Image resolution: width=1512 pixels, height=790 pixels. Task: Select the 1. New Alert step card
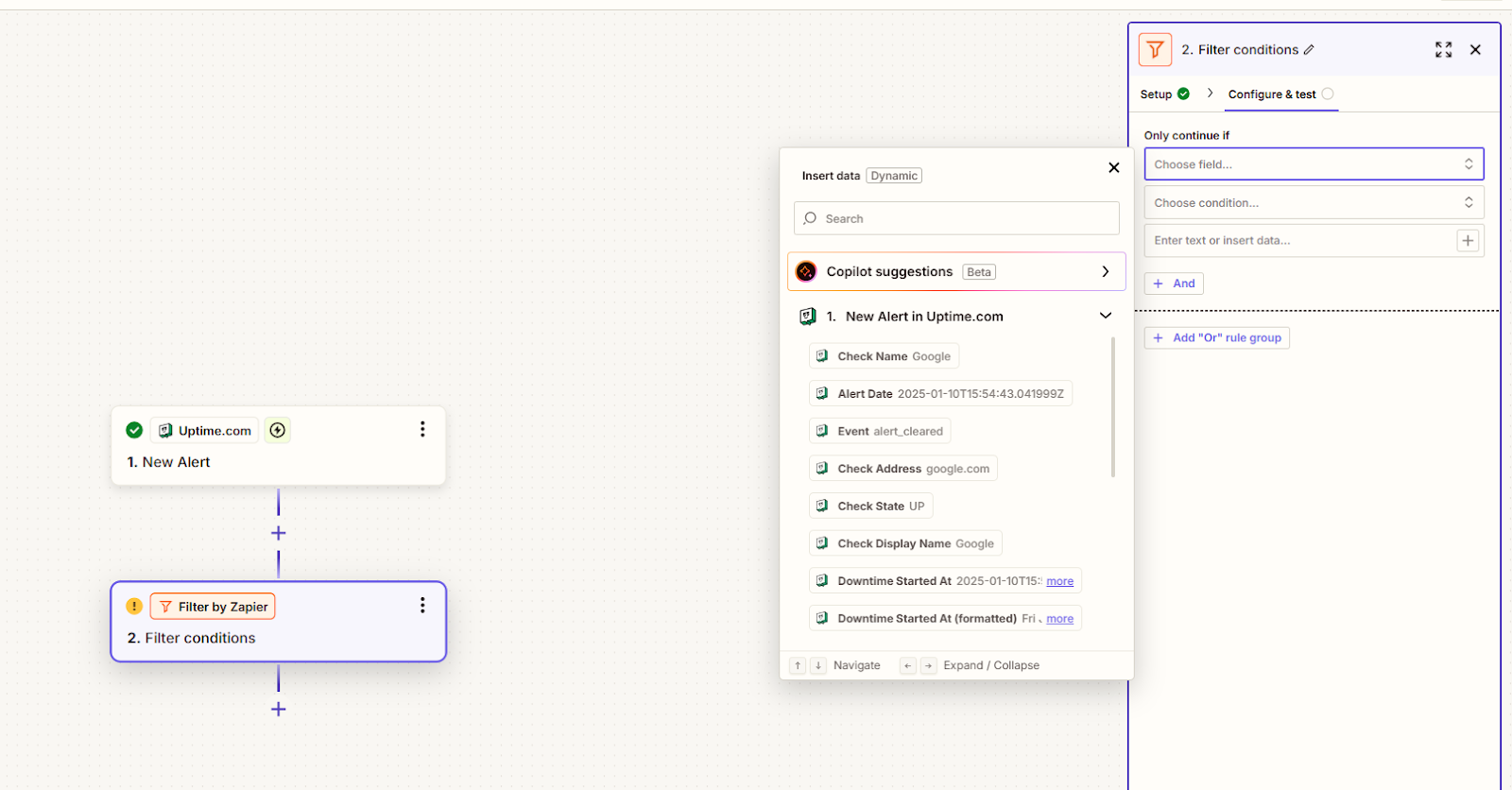click(x=278, y=446)
